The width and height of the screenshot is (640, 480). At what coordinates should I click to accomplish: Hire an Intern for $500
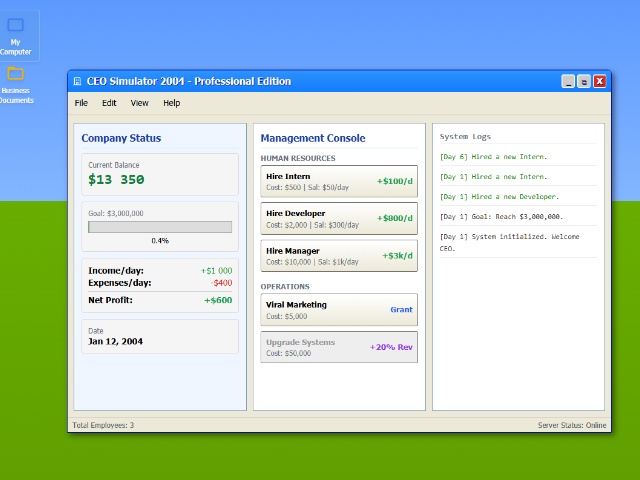[x=339, y=181]
